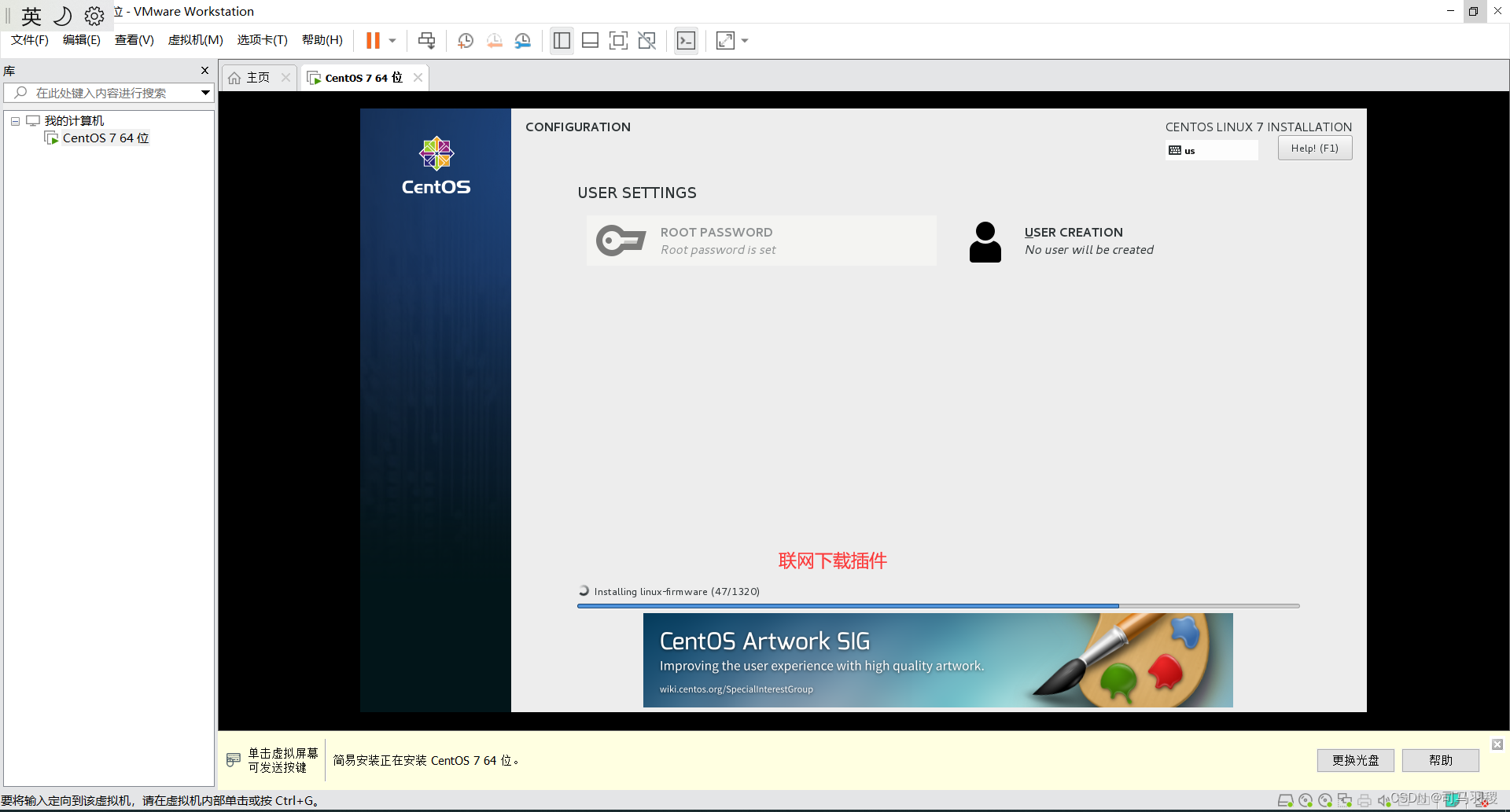1510x812 pixels.
Task: Close the 主页 tab
Action: (286, 77)
